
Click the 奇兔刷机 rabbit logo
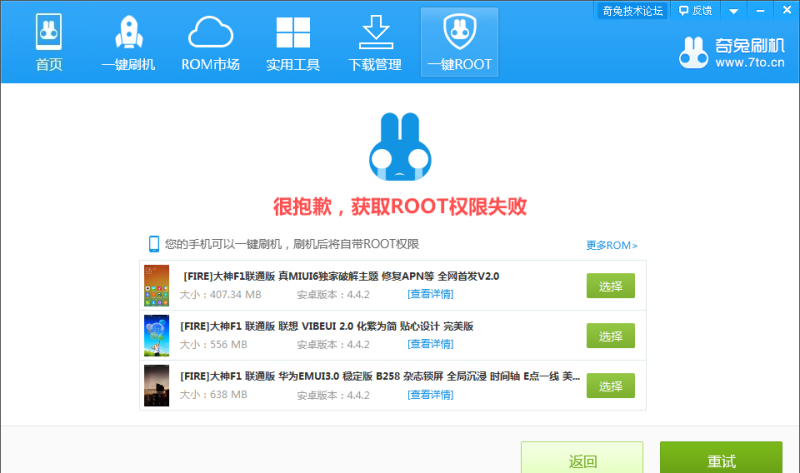(693, 53)
